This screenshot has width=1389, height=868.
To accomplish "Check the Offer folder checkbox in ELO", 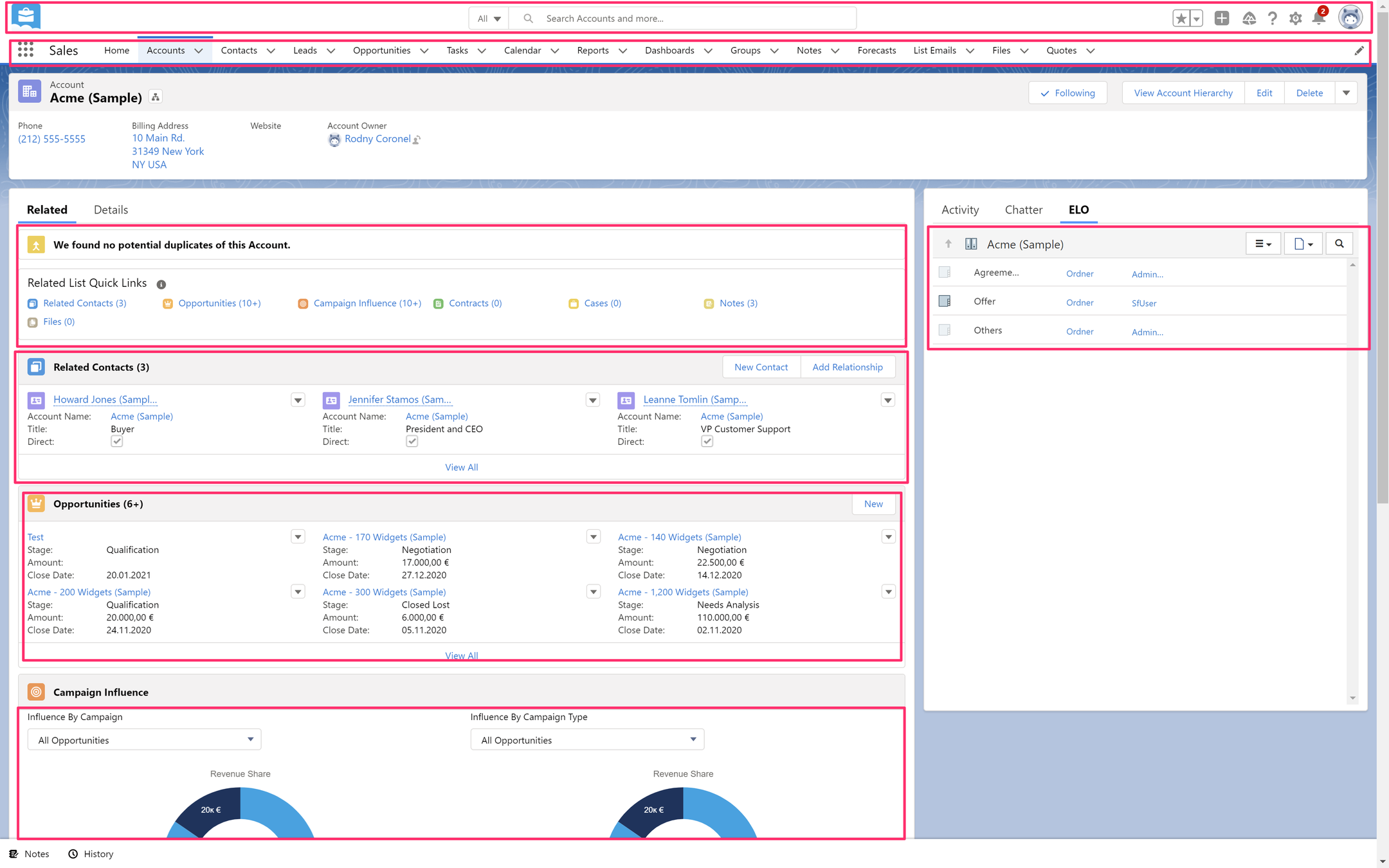I will 945,301.
